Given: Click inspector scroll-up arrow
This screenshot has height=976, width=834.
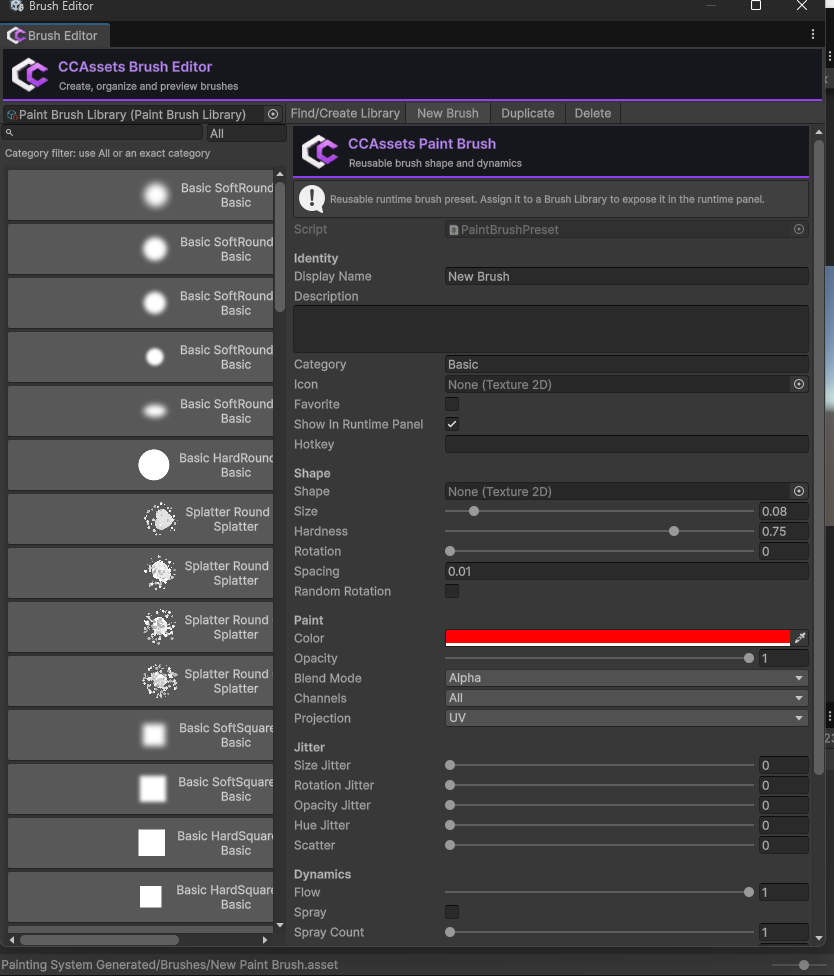Looking at the screenshot, I should pos(818,132).
